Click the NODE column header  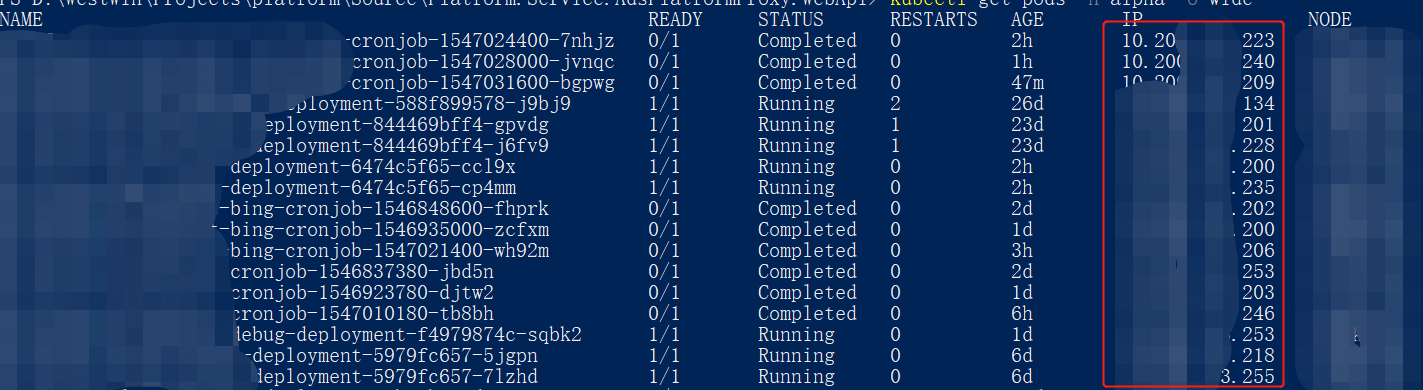click(x=1329, y=20)
